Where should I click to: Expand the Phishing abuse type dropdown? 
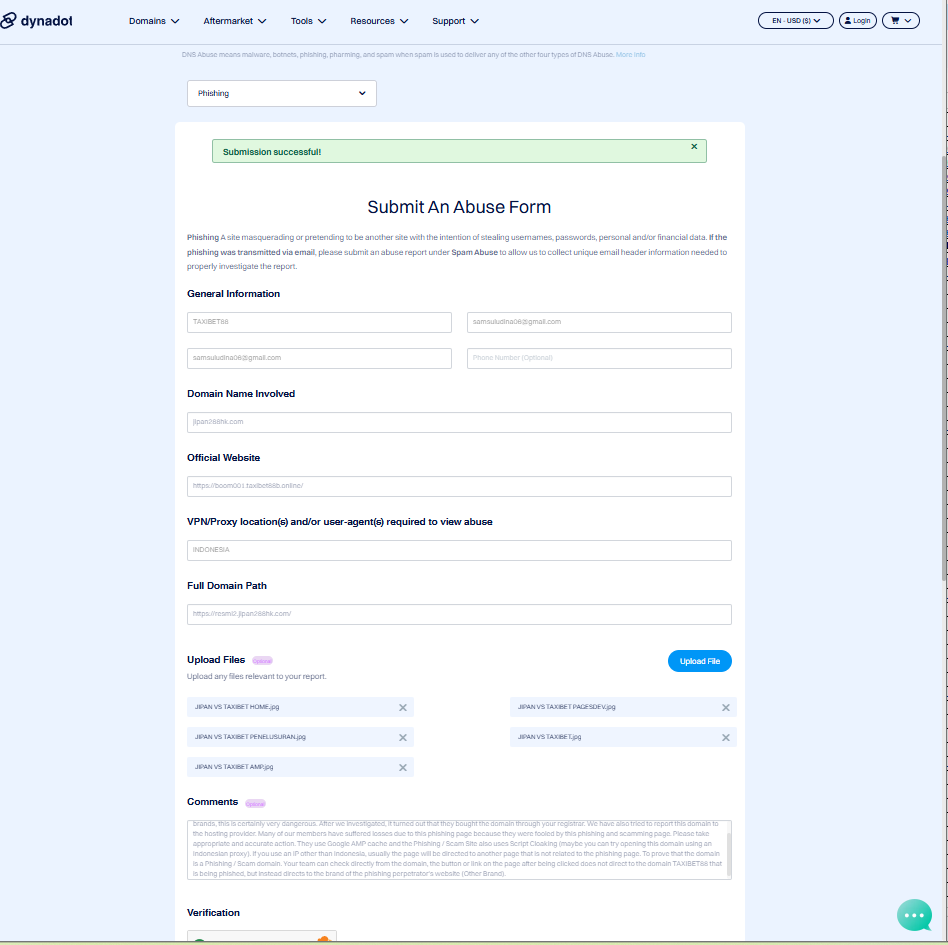[282, 93]
